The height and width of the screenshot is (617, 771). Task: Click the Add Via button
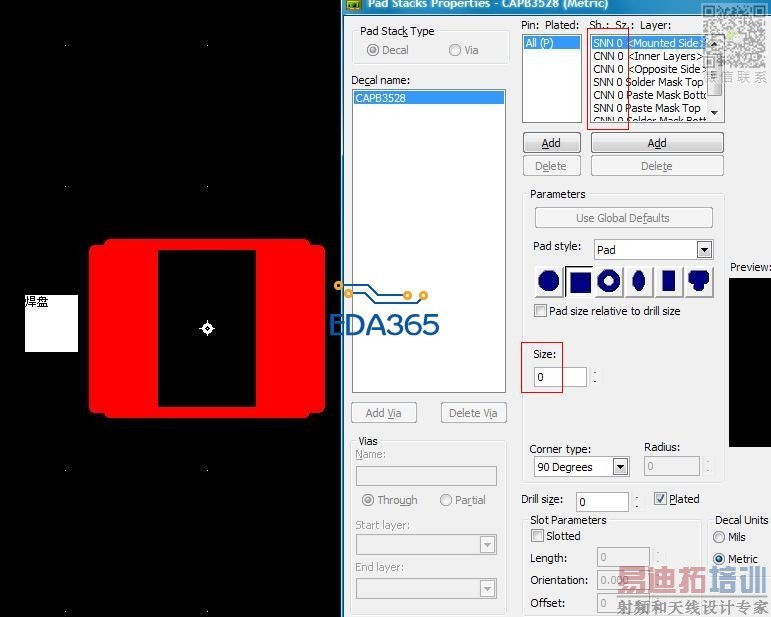point(384,413)
